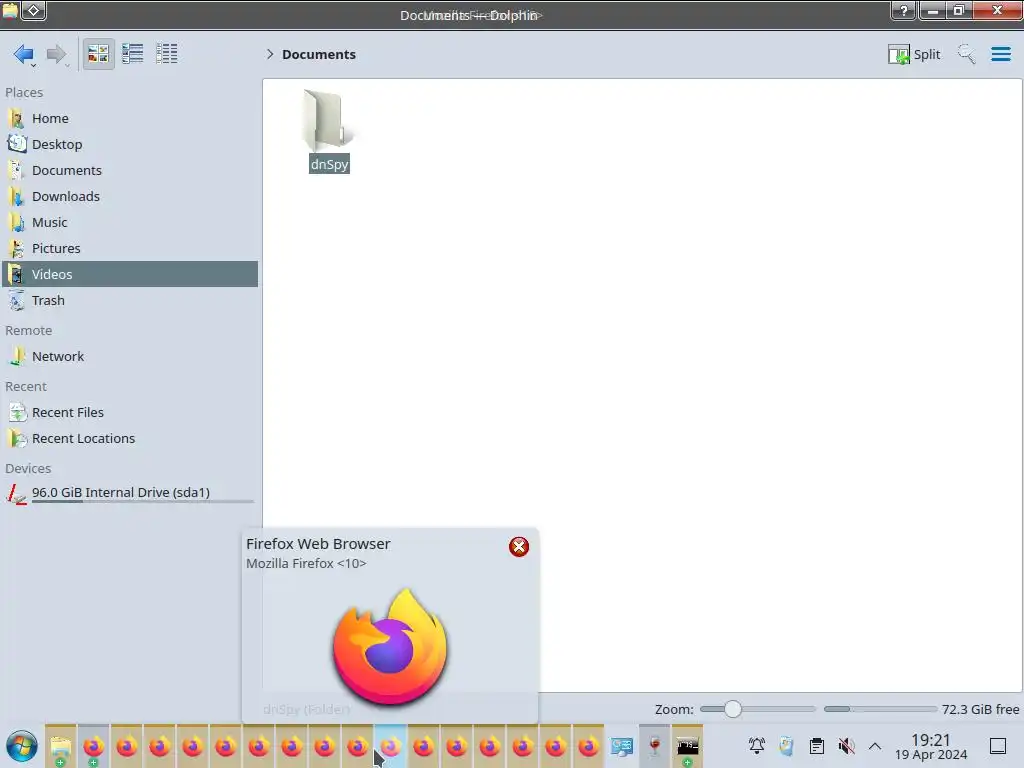Go back with the blue Back arrow
This screenshot has height=768, width=1024.
[x=24, y=54]
